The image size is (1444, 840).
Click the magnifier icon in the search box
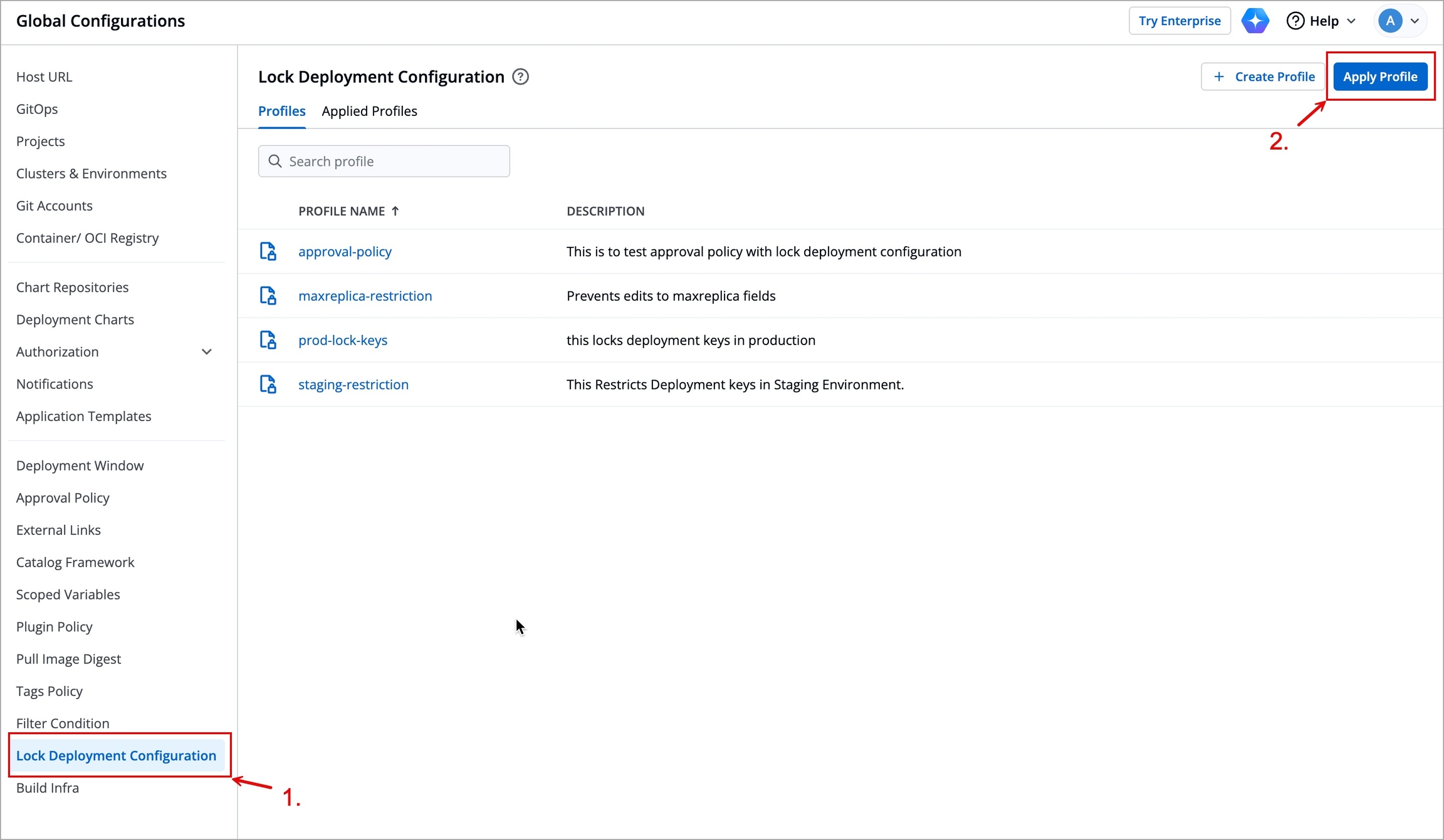tap(275, 162)
